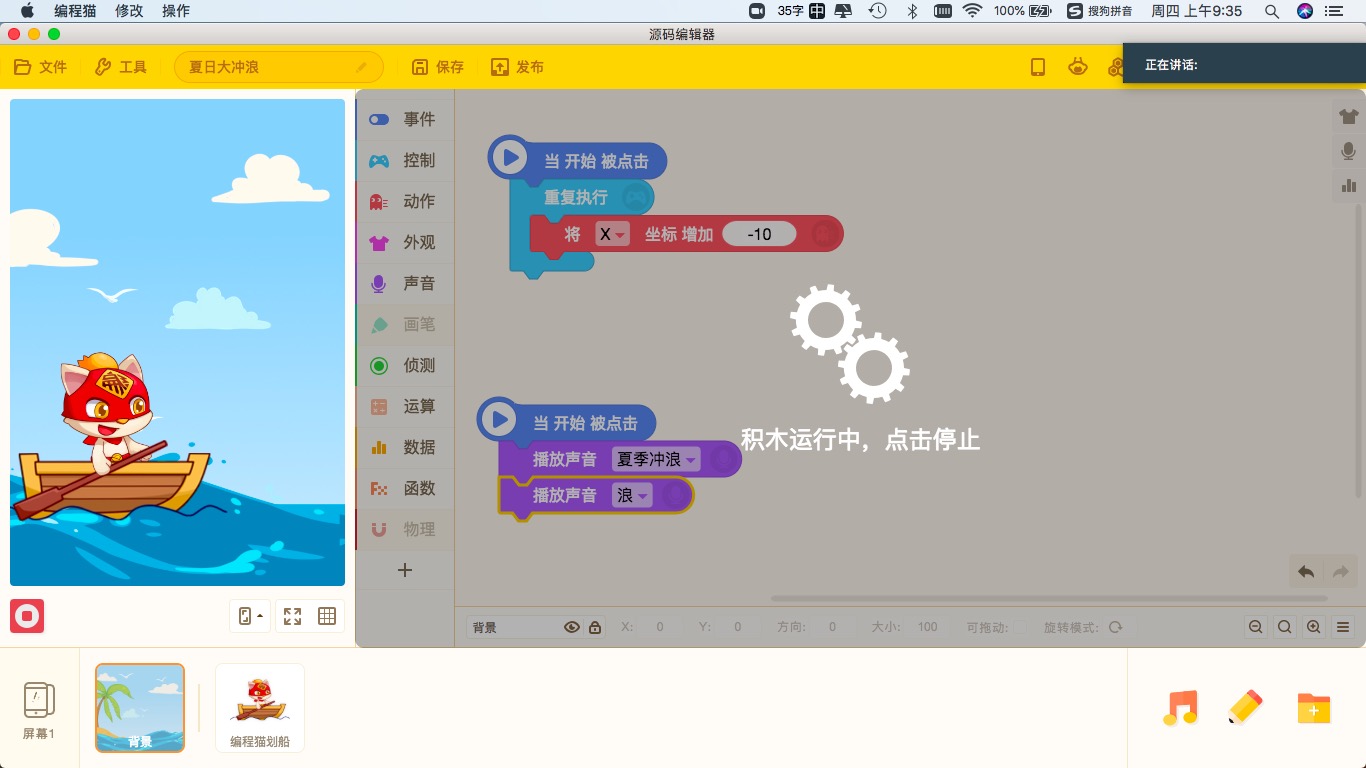The width and height of the screenshot is (1366, 768).
Task: Open the 浪 sound dropdown
Action: [x=632, y=495]
